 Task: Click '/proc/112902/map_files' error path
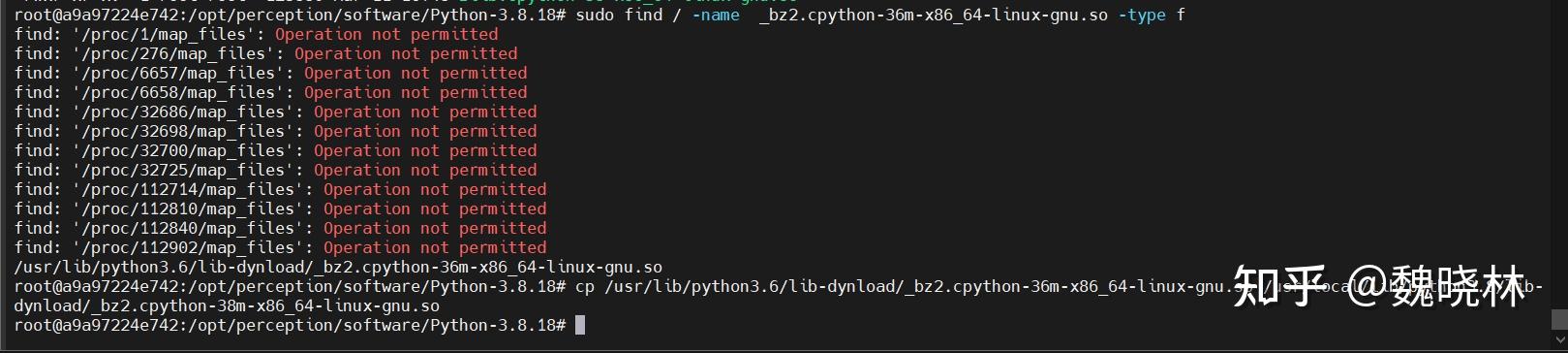188,247
